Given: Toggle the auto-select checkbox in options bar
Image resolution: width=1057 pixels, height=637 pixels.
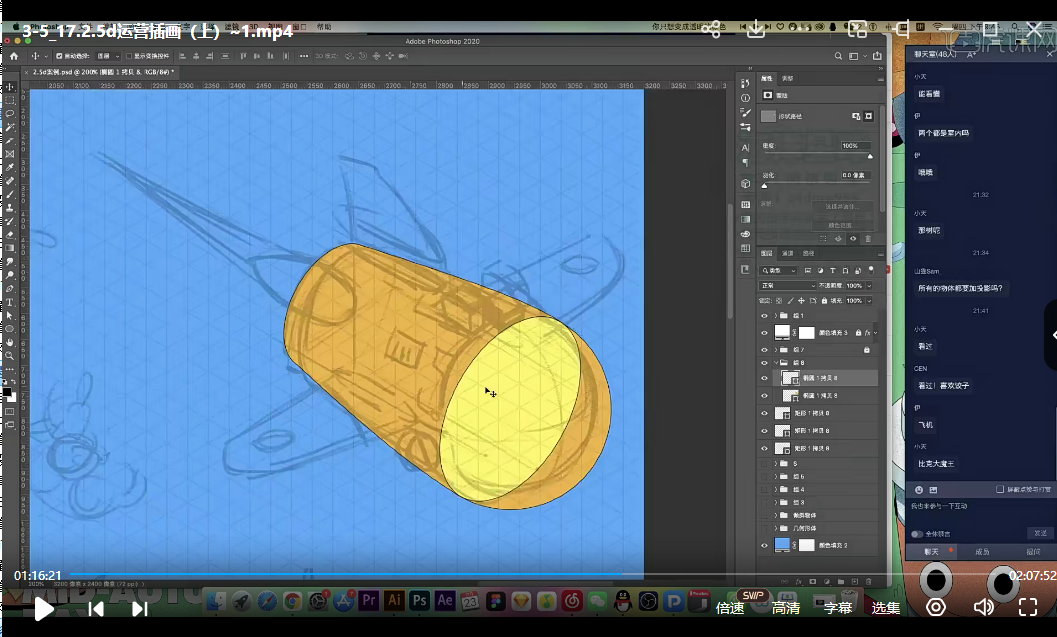Looking at the screenshot, I should (59, 56).
